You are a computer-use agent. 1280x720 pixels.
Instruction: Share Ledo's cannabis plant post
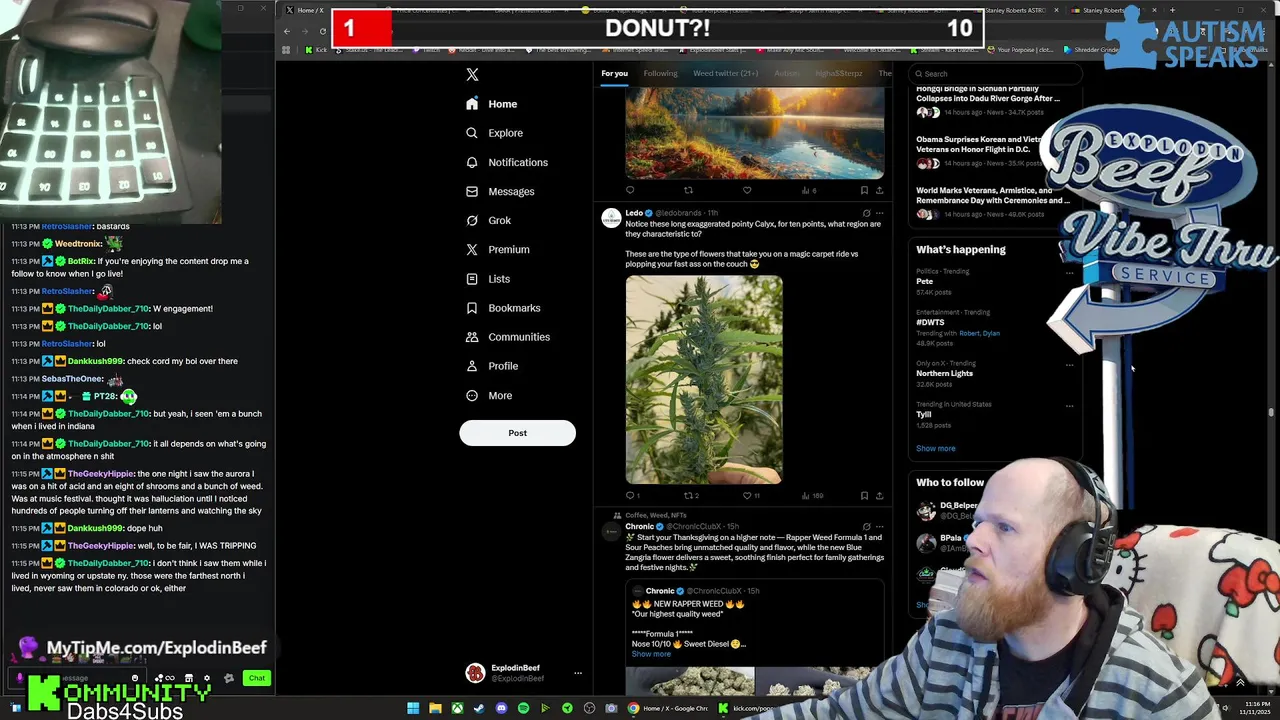pyautogui.click(x=879, y=495)
